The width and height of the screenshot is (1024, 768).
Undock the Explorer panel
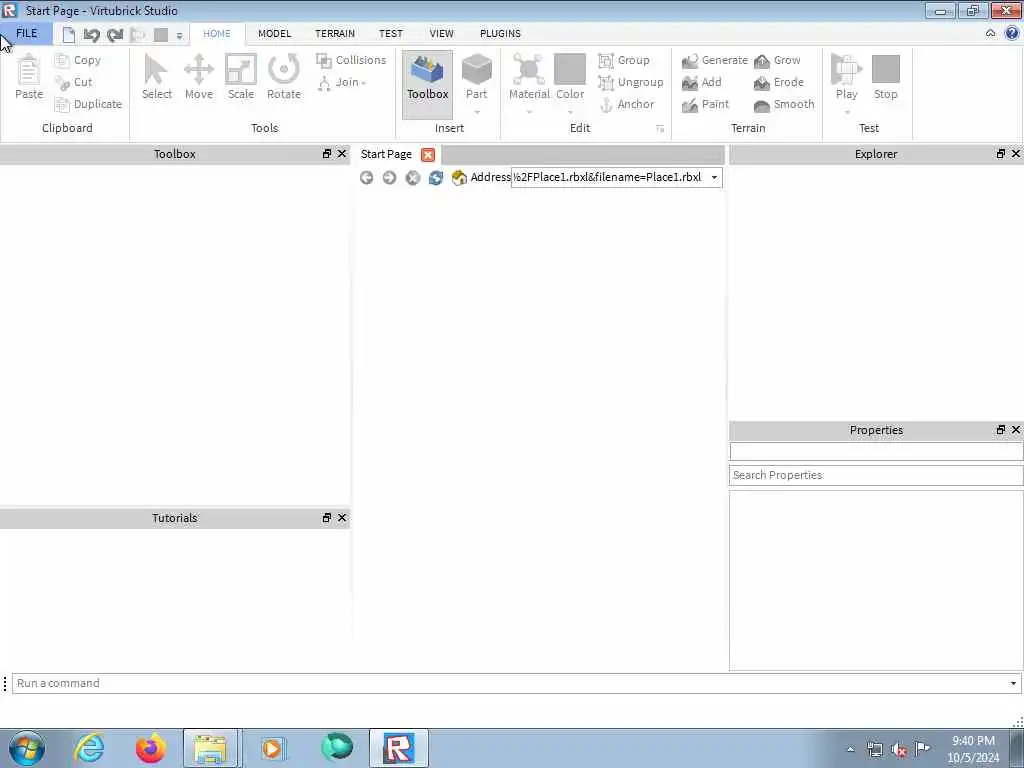[x=1000, y=153]
